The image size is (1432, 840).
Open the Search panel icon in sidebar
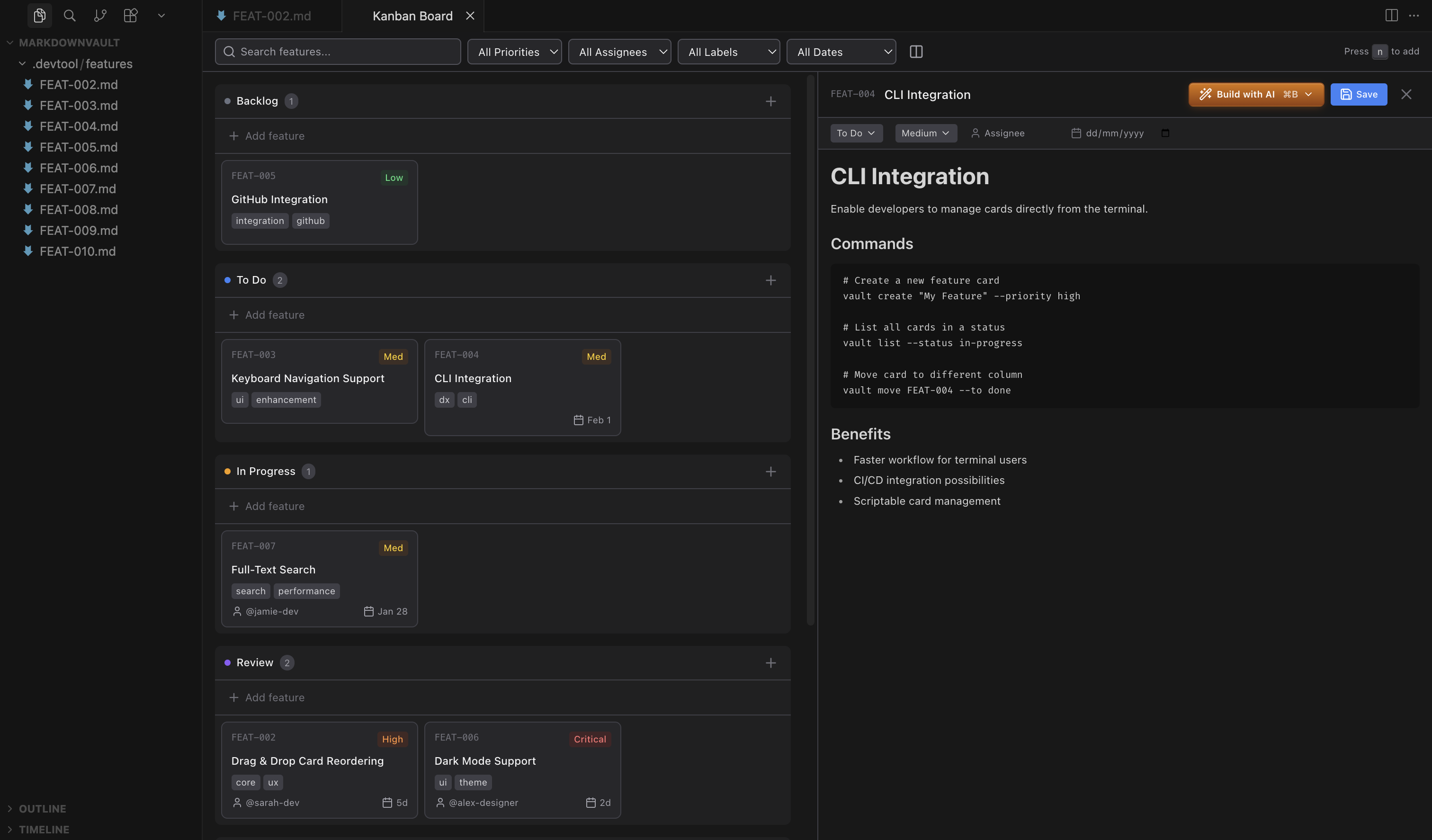69,15
